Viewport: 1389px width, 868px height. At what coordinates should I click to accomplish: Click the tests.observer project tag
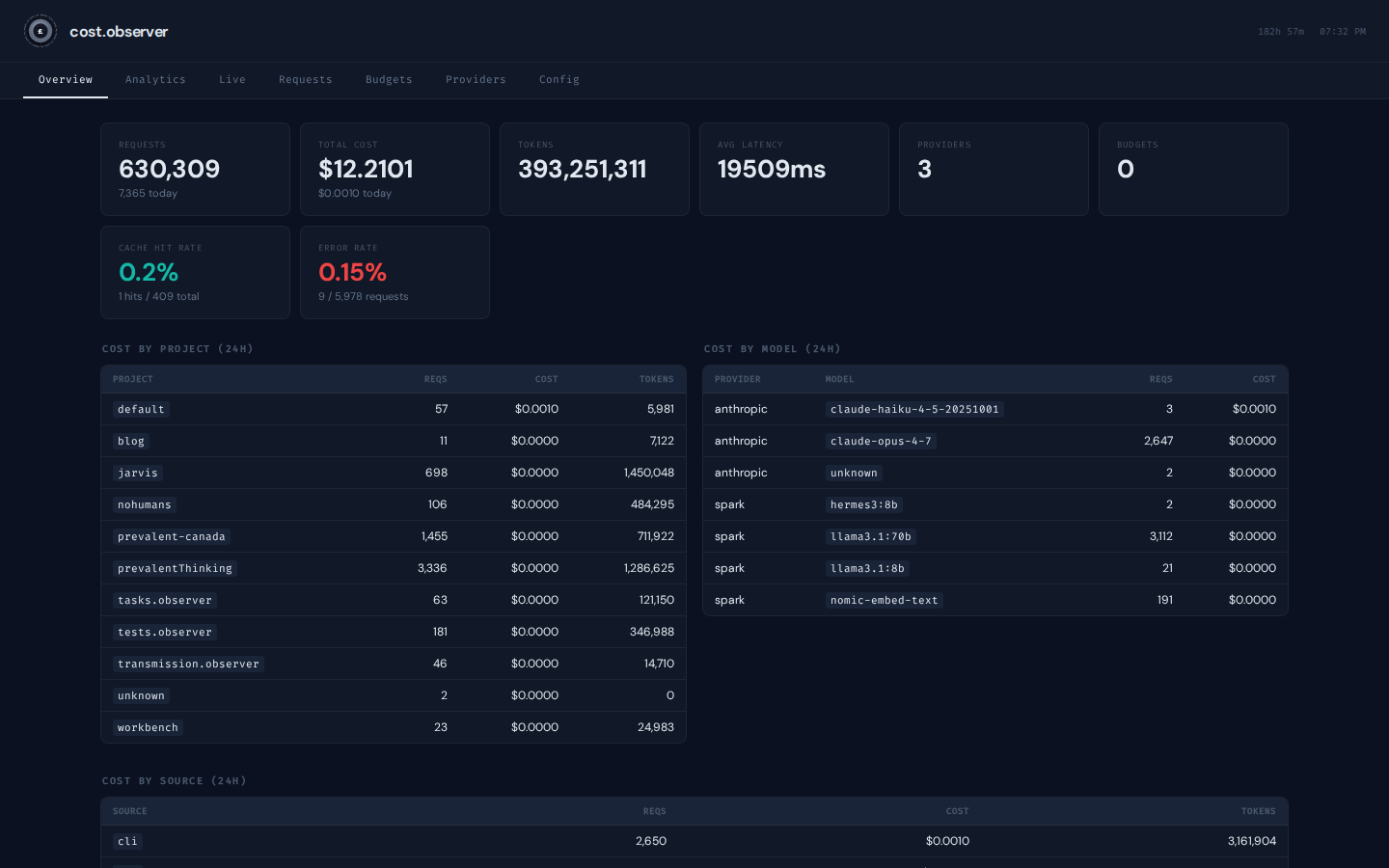point(165,632)
